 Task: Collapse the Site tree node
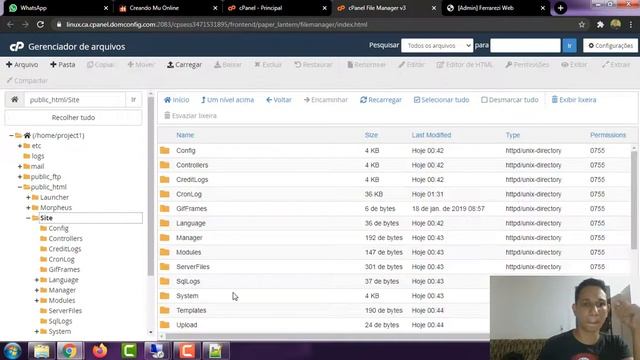click(x=28, y=218)
